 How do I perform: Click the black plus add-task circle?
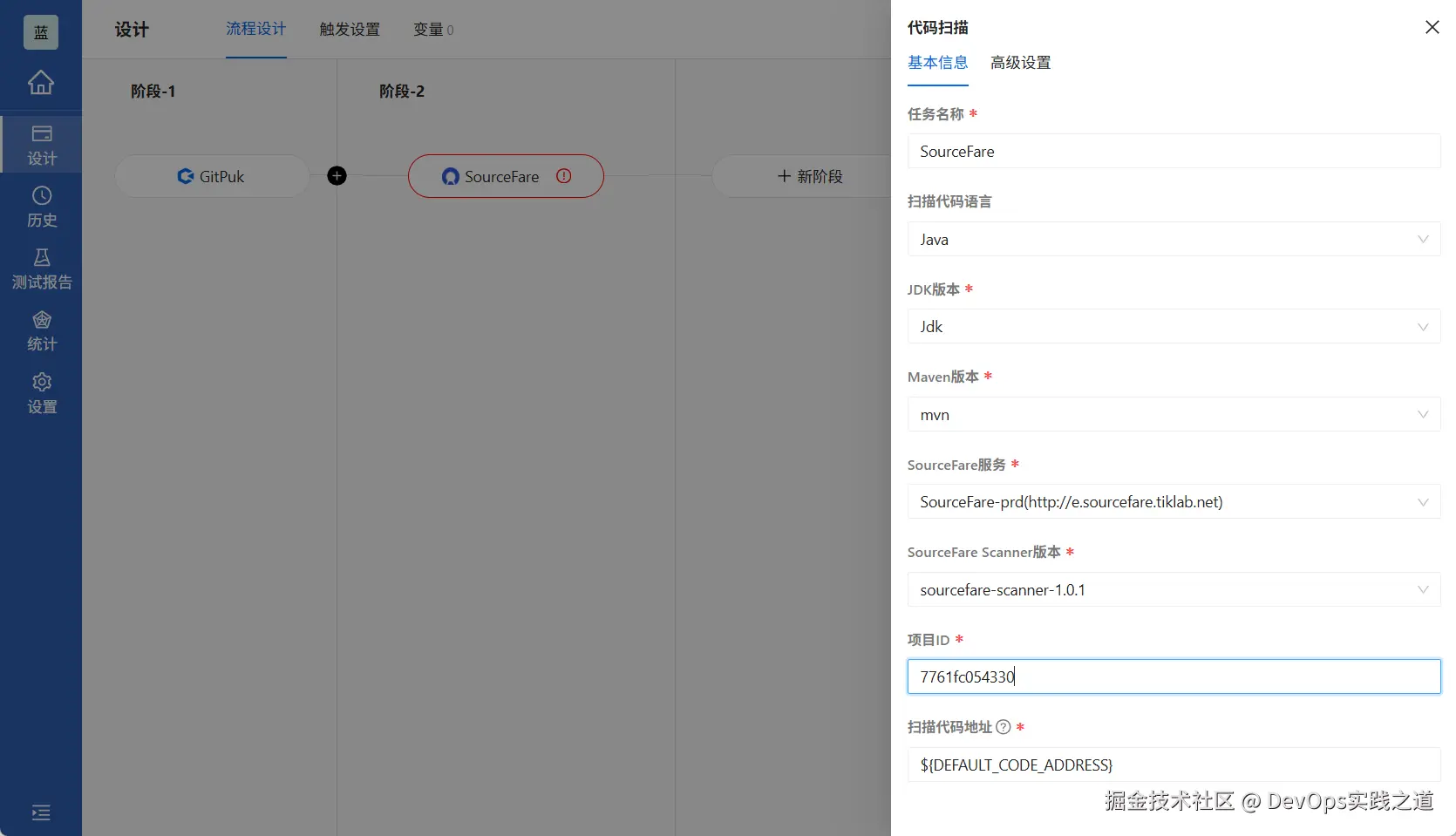click(x=337, y=176)
